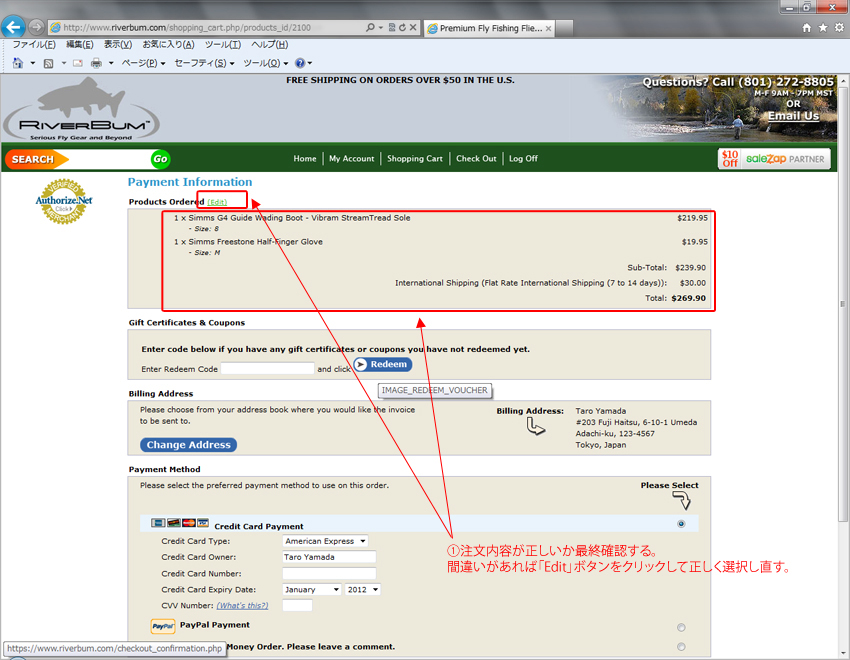Click Log Off link
850x660 pixels.
[523, 159]
